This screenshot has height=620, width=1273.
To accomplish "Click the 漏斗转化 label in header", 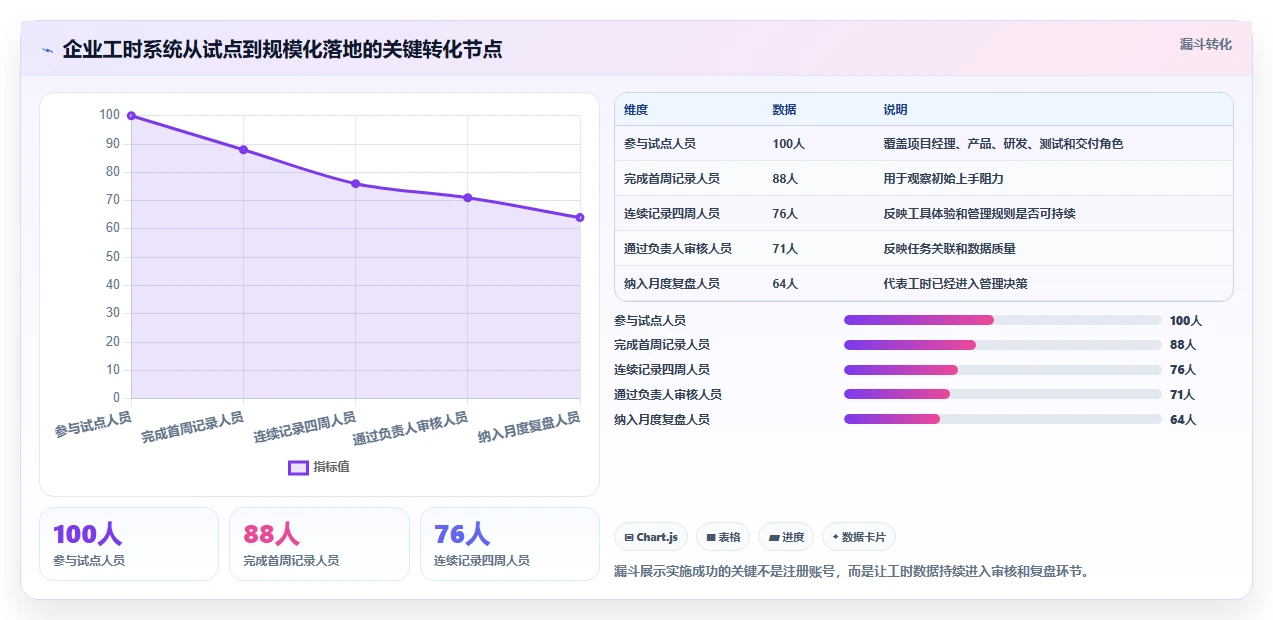I will [x=1205, y=45].
